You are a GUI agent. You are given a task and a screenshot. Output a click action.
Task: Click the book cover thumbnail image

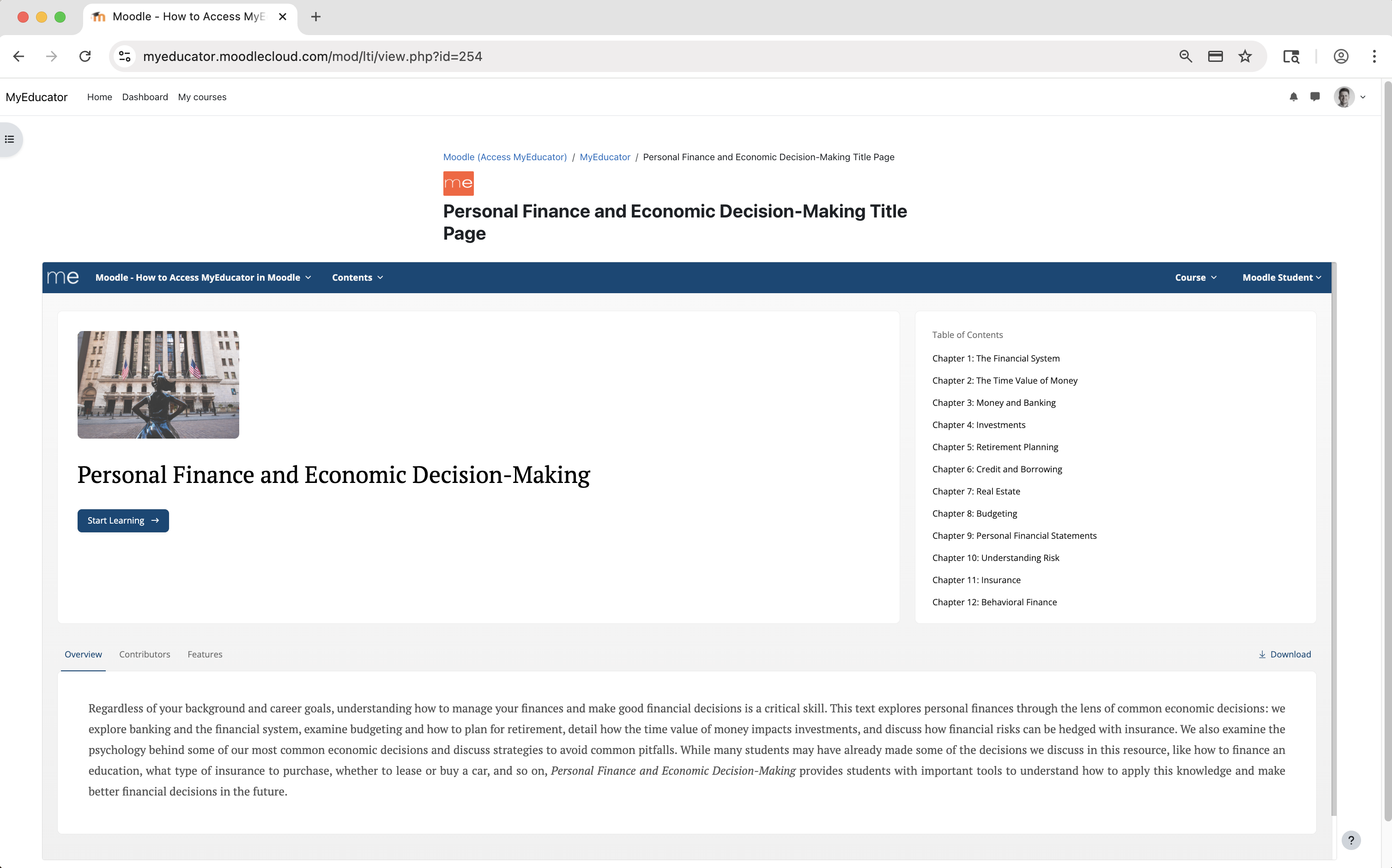click(x=158, y=385)
